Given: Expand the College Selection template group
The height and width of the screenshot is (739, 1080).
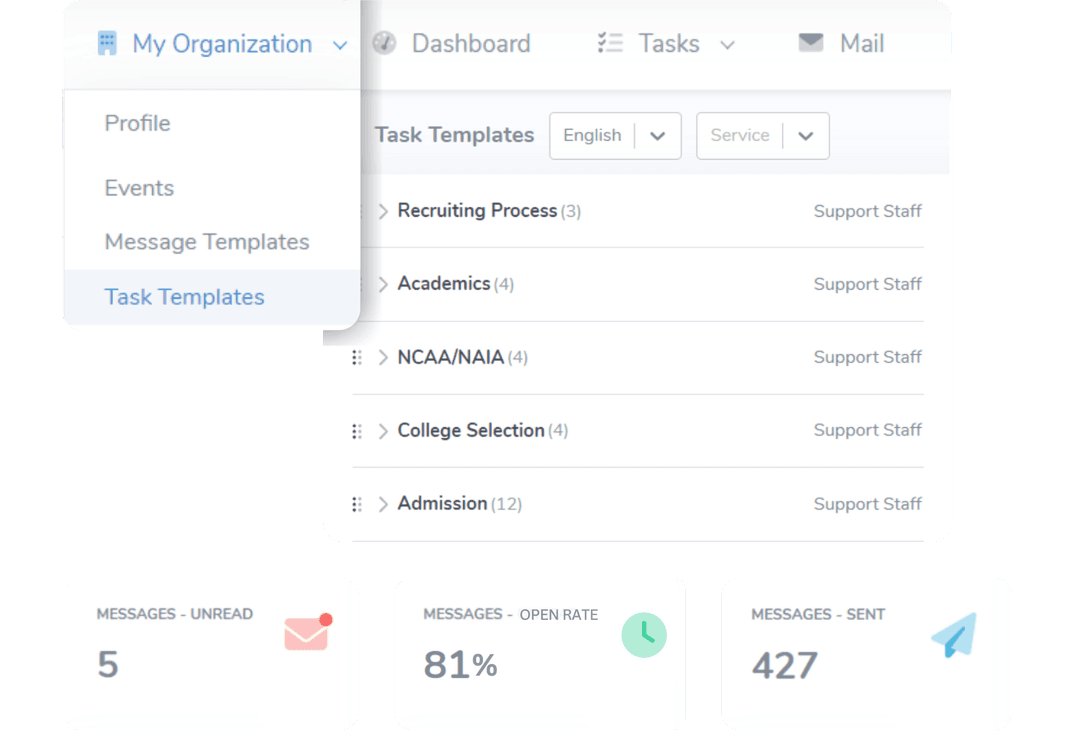Looking at the screenshot, I should 384,430.
